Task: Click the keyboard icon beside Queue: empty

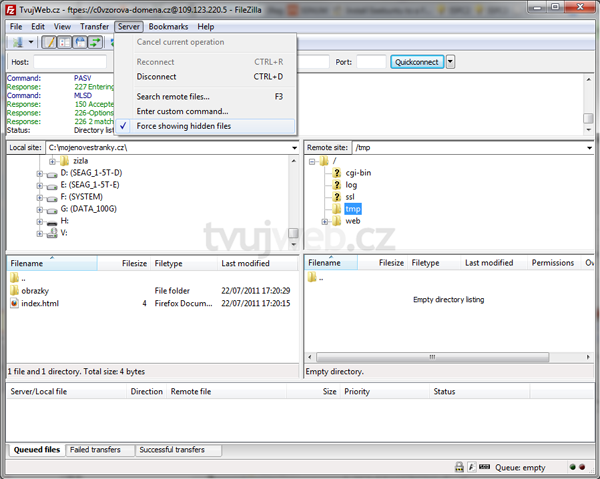Action: pyautogui.click(x=484, y=466)
